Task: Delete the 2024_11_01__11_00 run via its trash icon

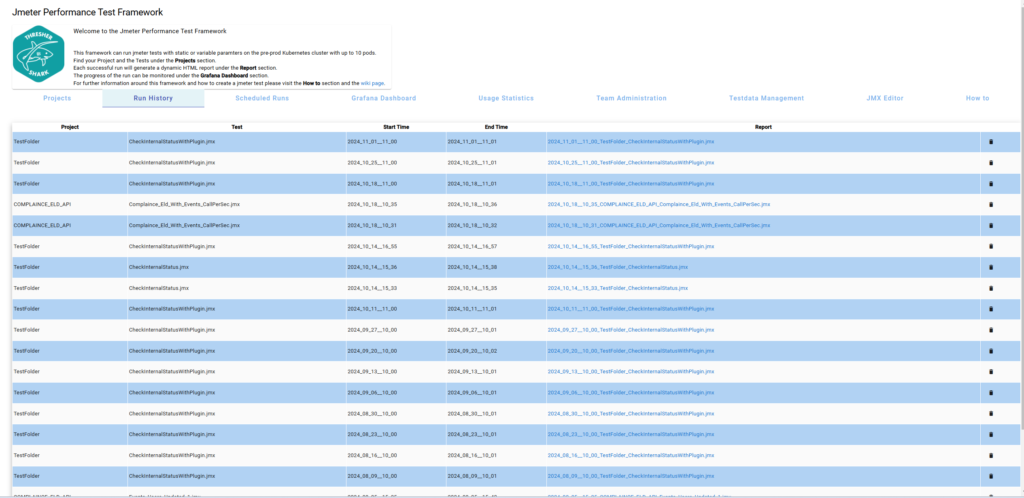Action: tap(991, 142)
